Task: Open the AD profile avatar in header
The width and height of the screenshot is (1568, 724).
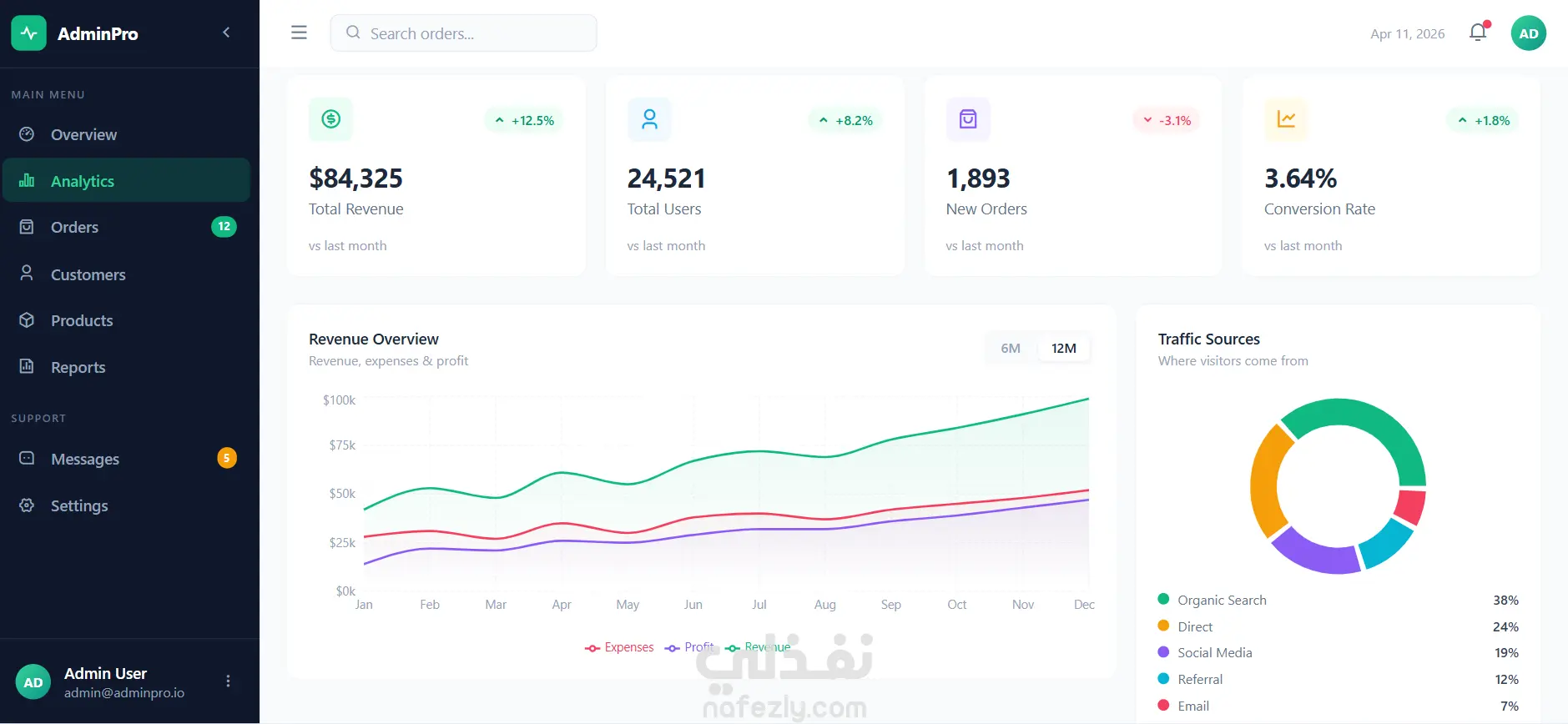Action: pyautogui.click(x=1529, y=33)
